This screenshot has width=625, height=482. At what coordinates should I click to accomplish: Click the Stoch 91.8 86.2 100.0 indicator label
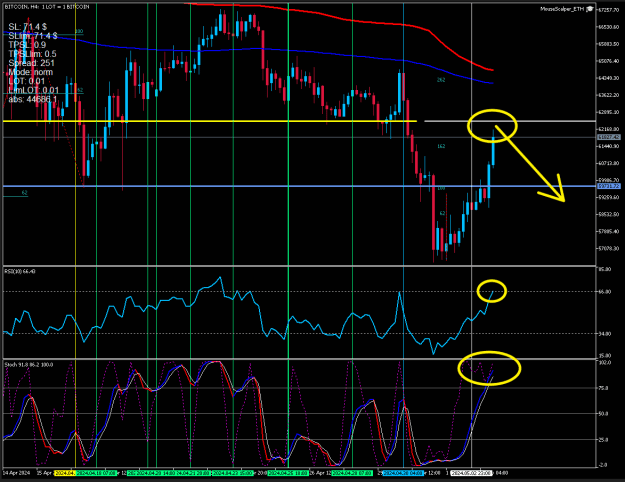[x=29, y=365]
